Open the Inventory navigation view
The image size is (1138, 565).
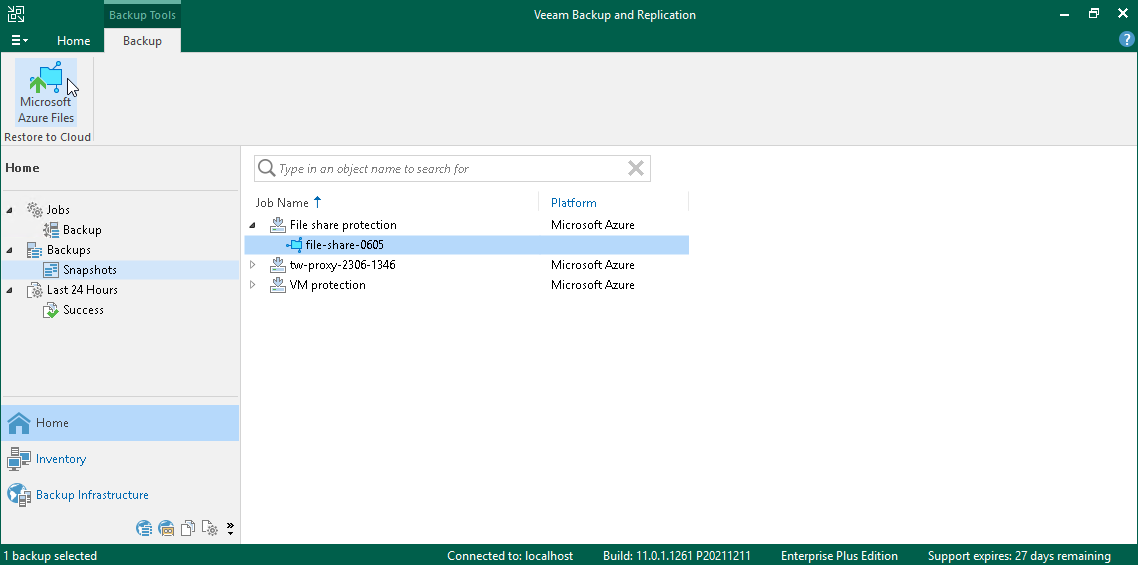tap(120, 459)
